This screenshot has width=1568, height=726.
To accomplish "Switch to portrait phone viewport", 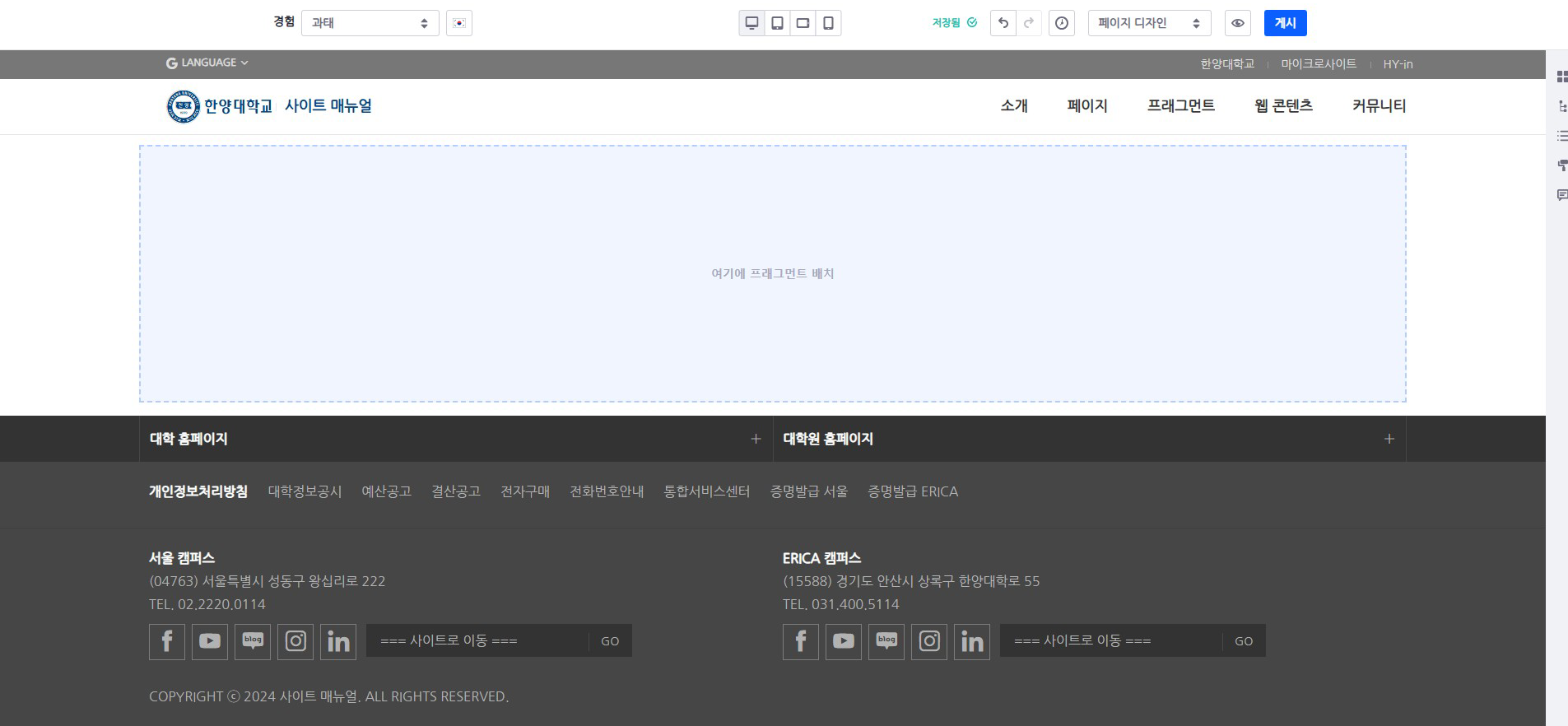I will pos(828,23).
